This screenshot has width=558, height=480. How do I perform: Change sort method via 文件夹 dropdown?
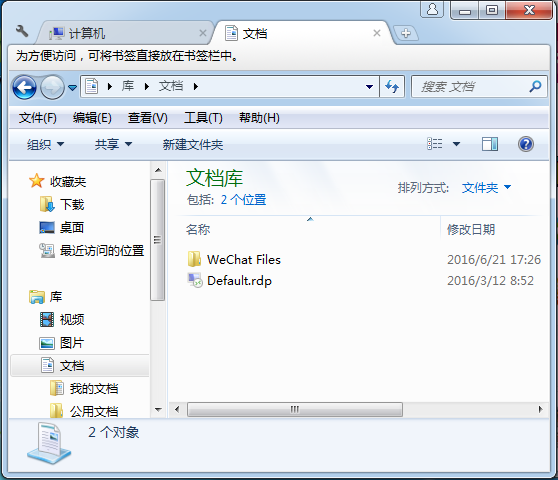(486, 188)
